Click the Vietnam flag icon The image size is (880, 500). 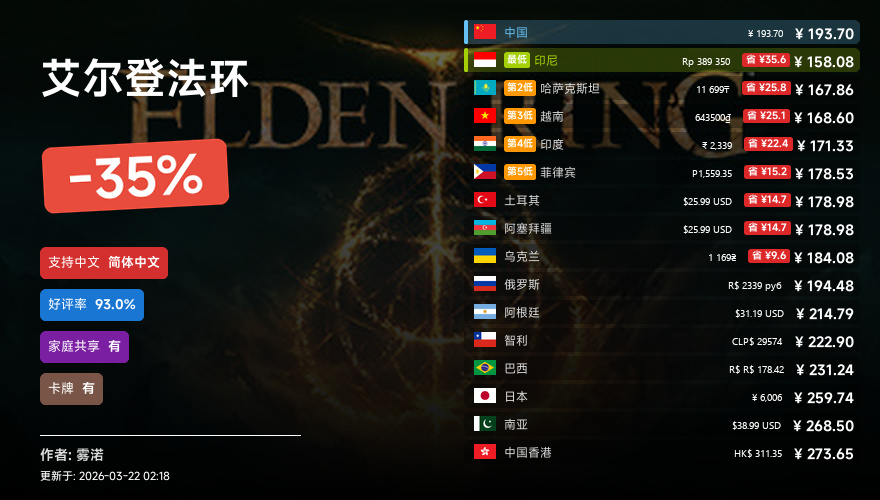point(484,116)
